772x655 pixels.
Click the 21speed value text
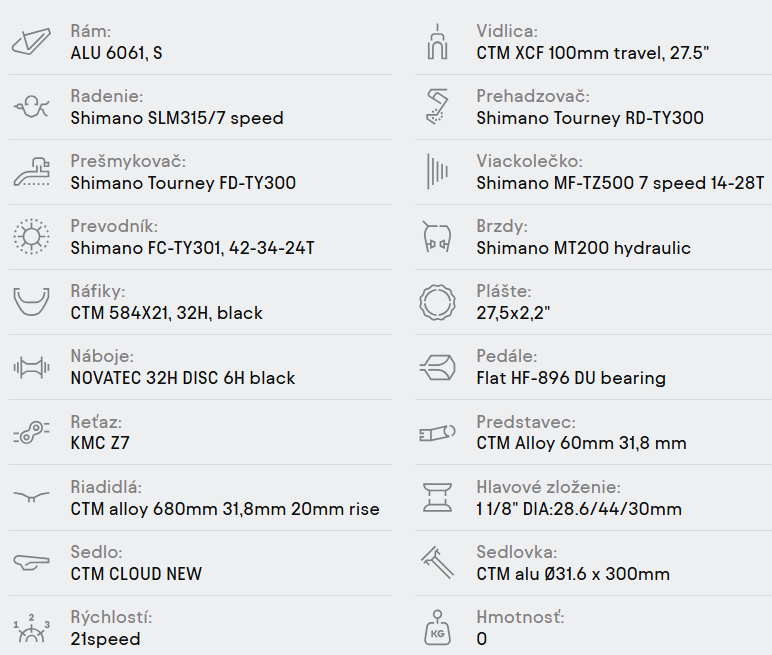[105, 639]
